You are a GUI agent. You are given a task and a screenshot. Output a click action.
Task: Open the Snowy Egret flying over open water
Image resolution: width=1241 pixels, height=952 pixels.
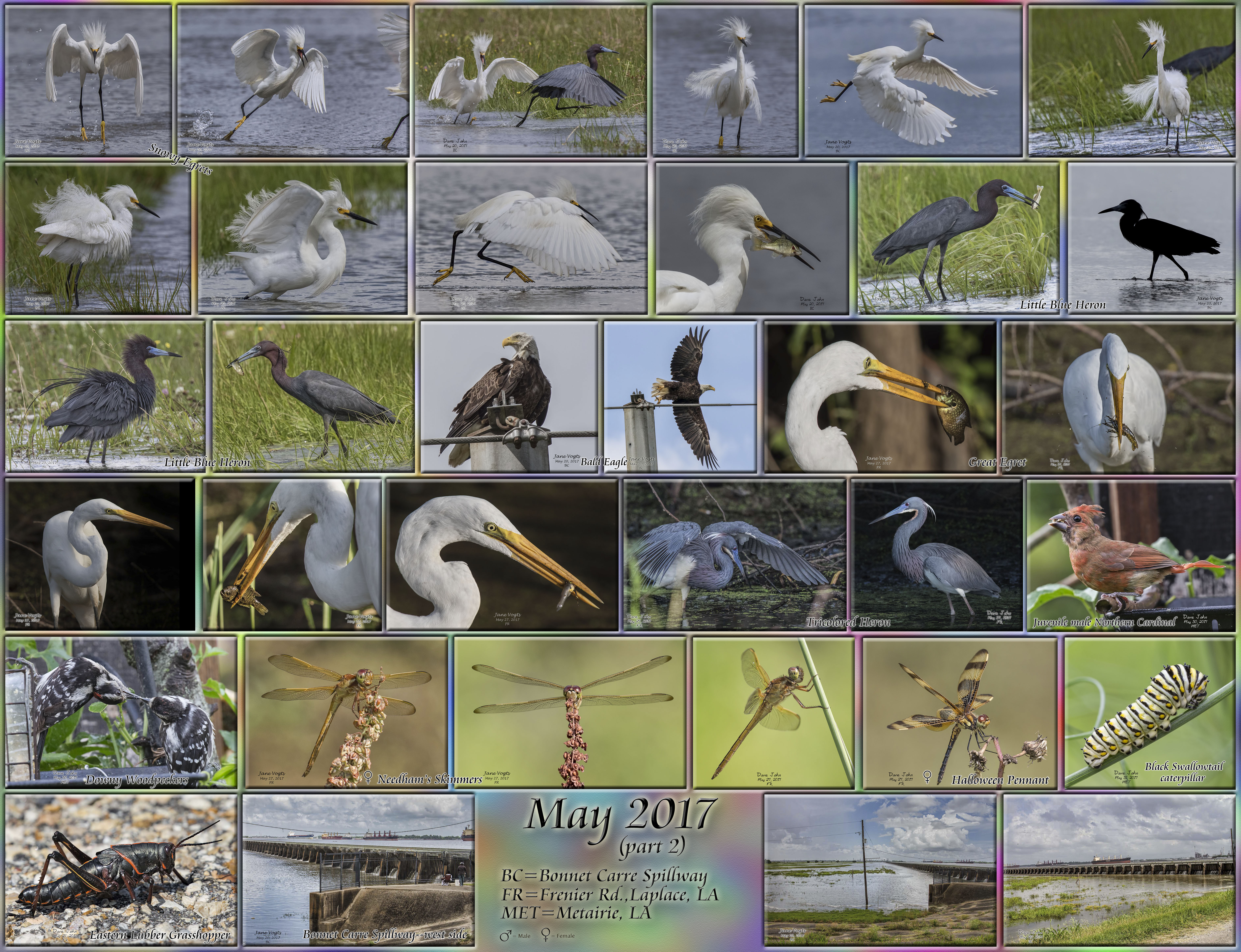(913, 81)
